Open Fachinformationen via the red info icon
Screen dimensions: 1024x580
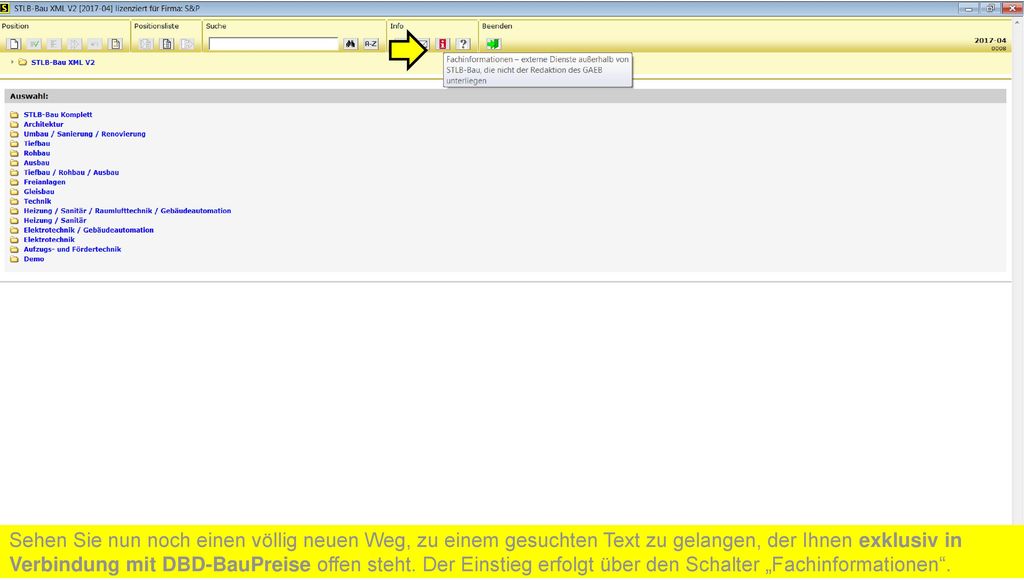pyautogui.click(x=443, y=44)
